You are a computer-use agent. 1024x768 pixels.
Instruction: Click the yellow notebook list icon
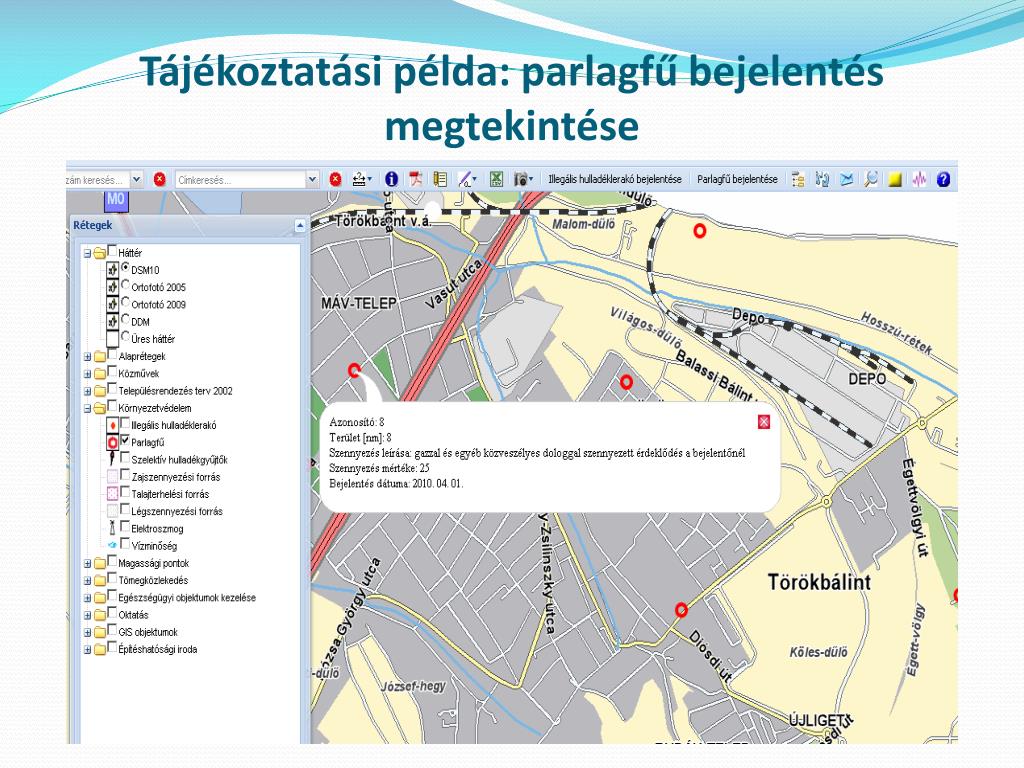click(x=440, y=179)
